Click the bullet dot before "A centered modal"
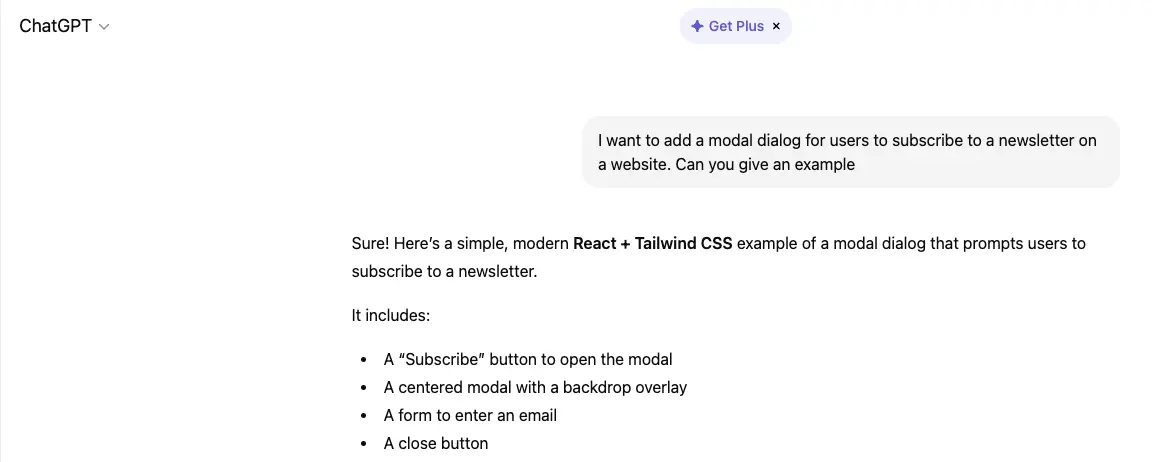This screenshot has width=1152, height=462. coord(363,388)
